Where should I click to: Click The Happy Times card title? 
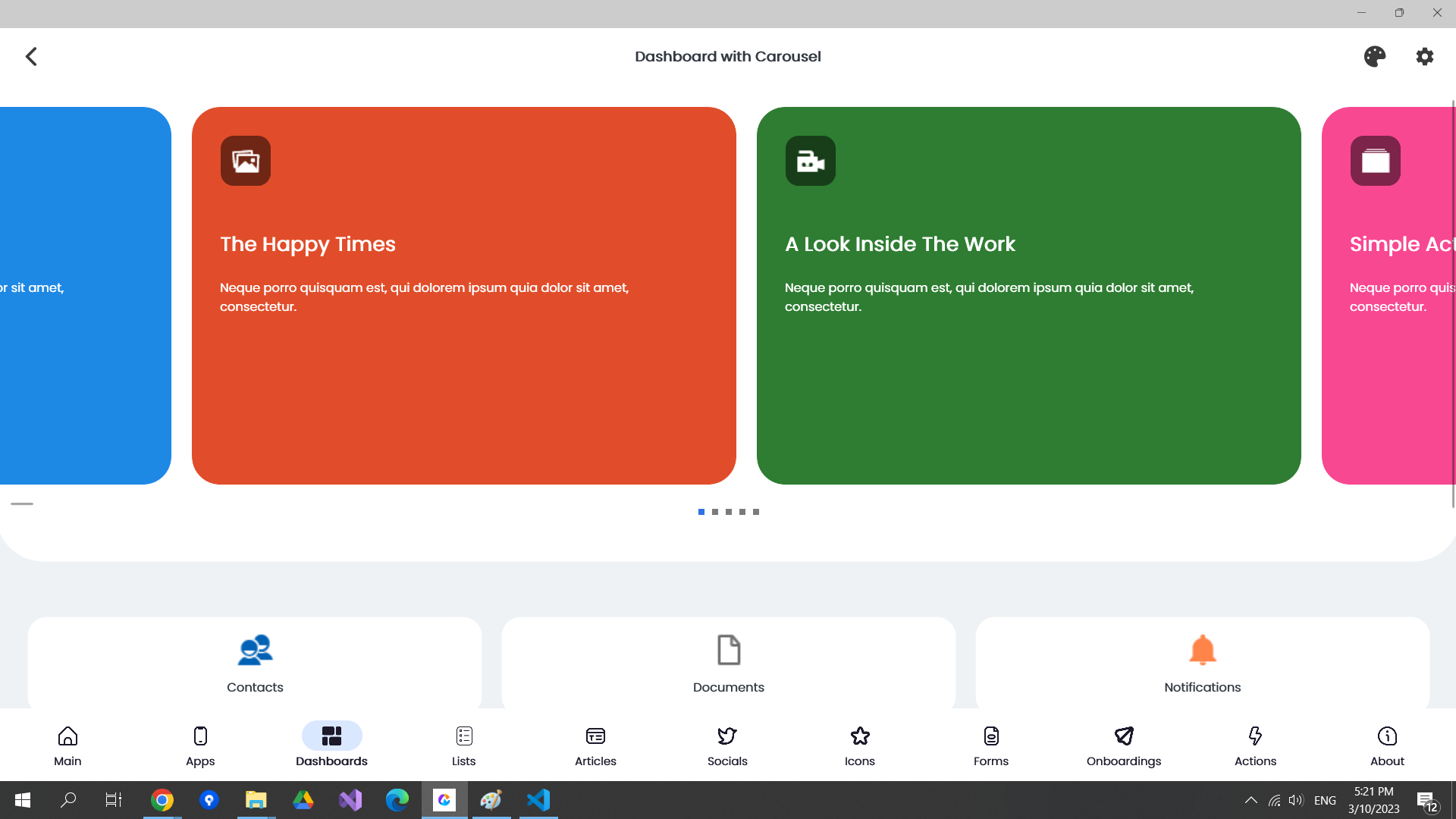308,244
